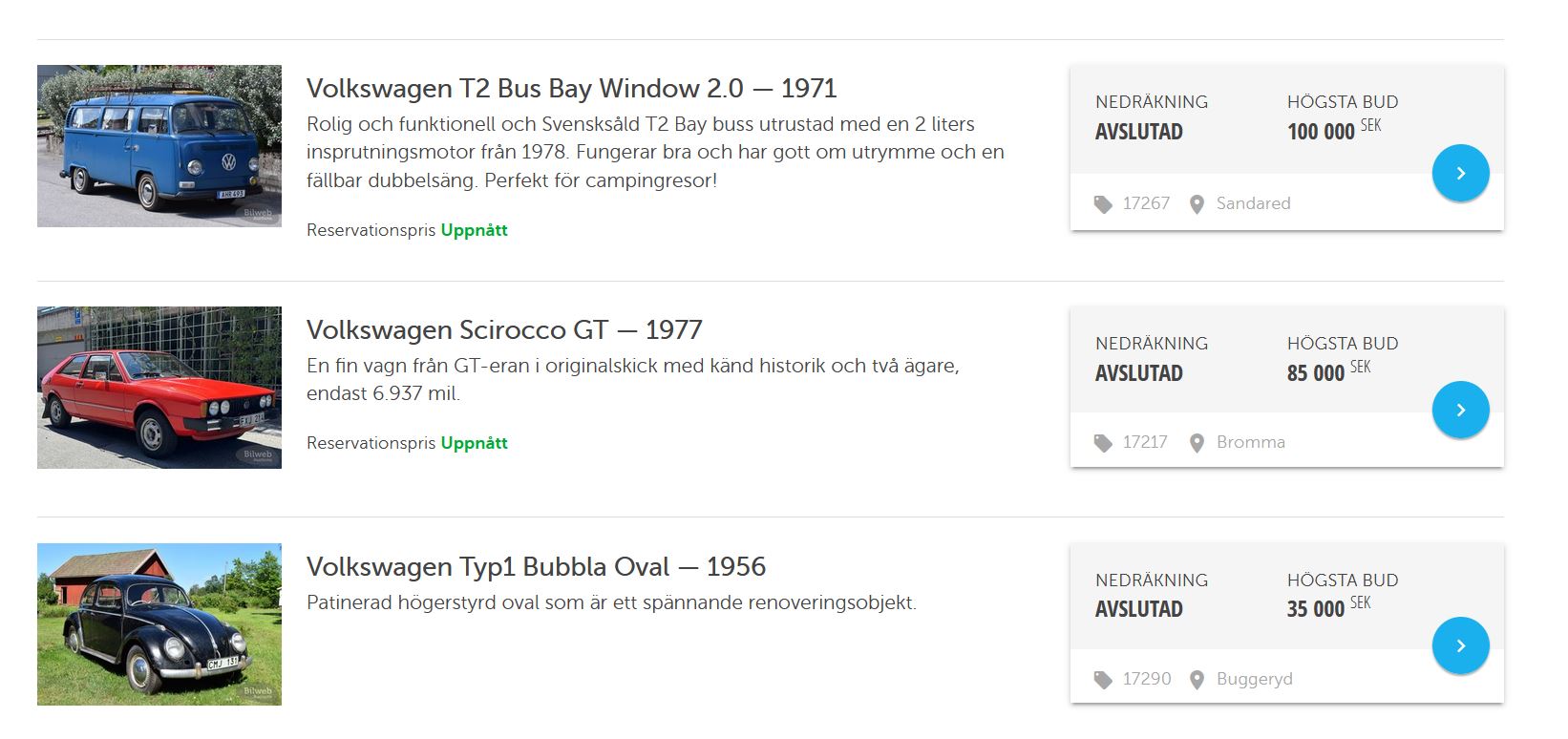The image size is (1568, 739).
Task: Open the black Bubbla Oval photo
Action: [159, 624]
